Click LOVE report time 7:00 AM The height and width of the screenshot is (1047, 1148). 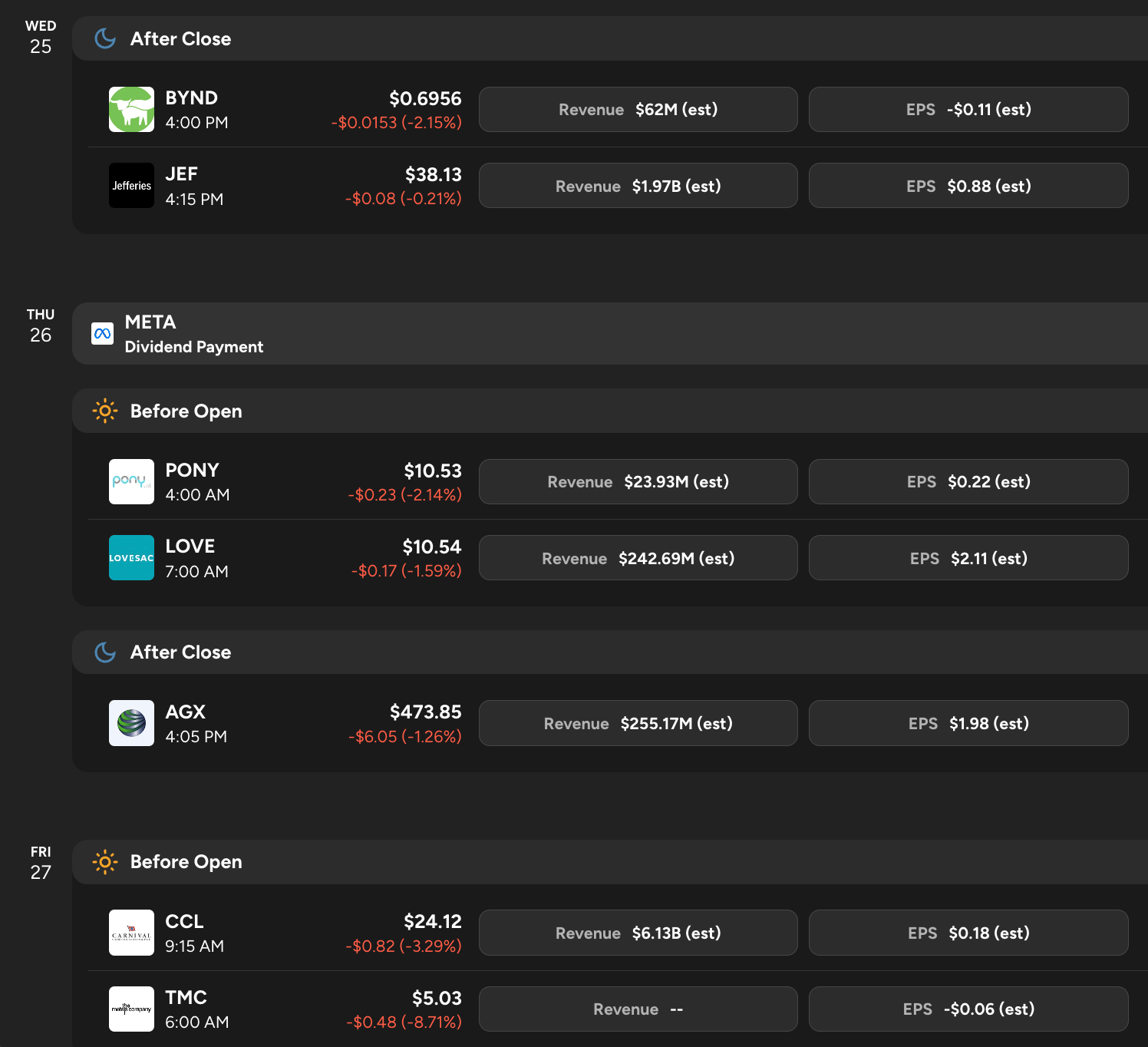tap(196, 571)
